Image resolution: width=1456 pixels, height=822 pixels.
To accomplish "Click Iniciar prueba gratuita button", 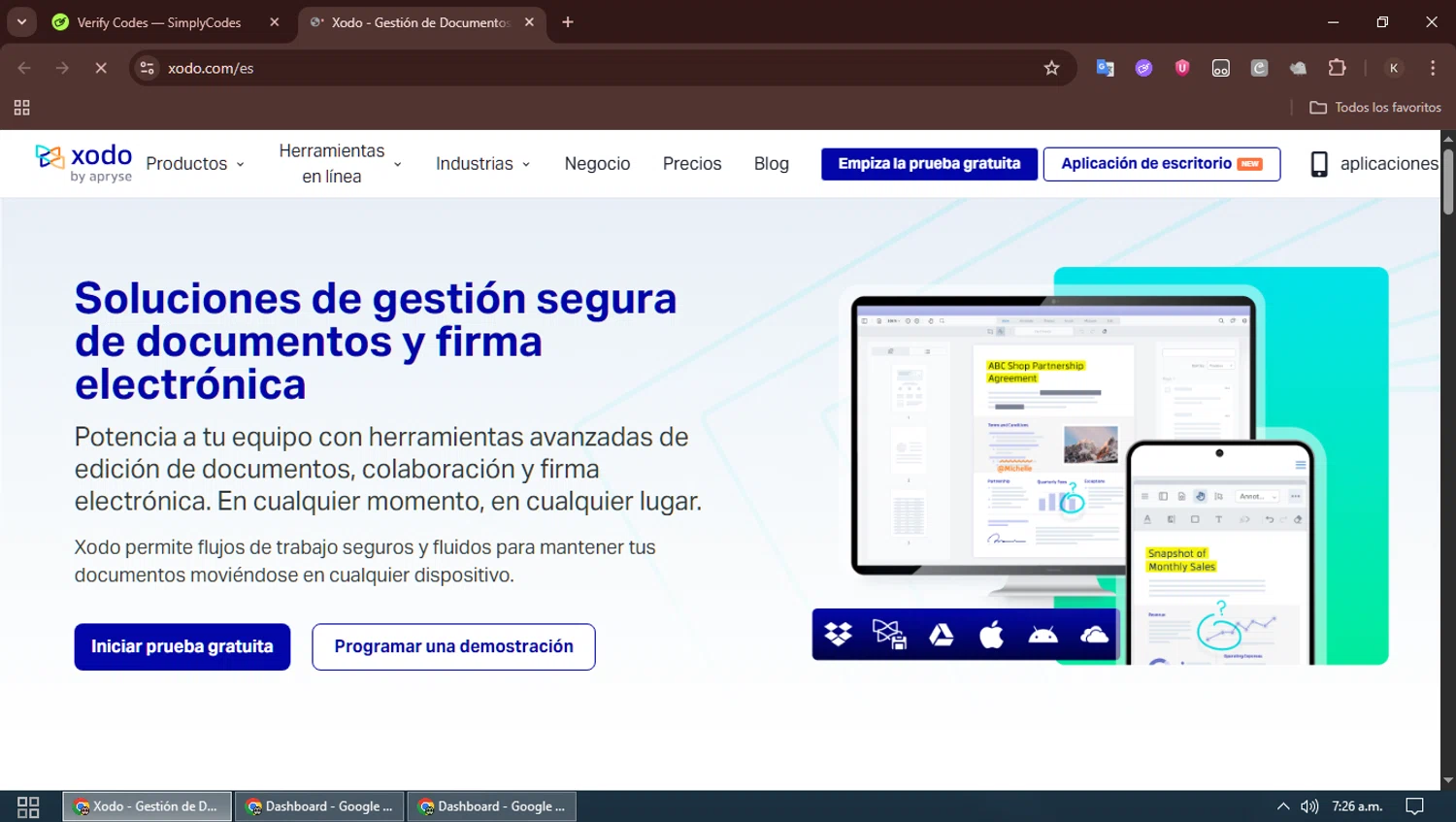I will tap(182, 646).
